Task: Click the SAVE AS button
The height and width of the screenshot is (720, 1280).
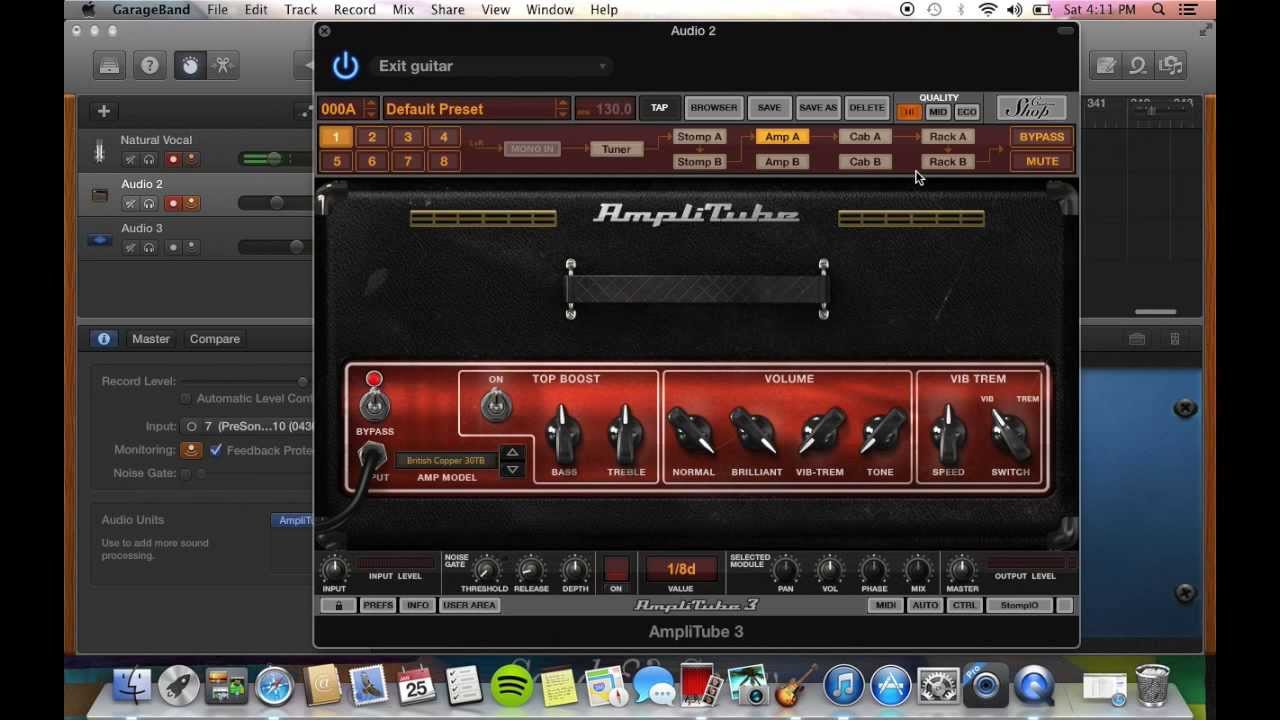Action: 817,108
